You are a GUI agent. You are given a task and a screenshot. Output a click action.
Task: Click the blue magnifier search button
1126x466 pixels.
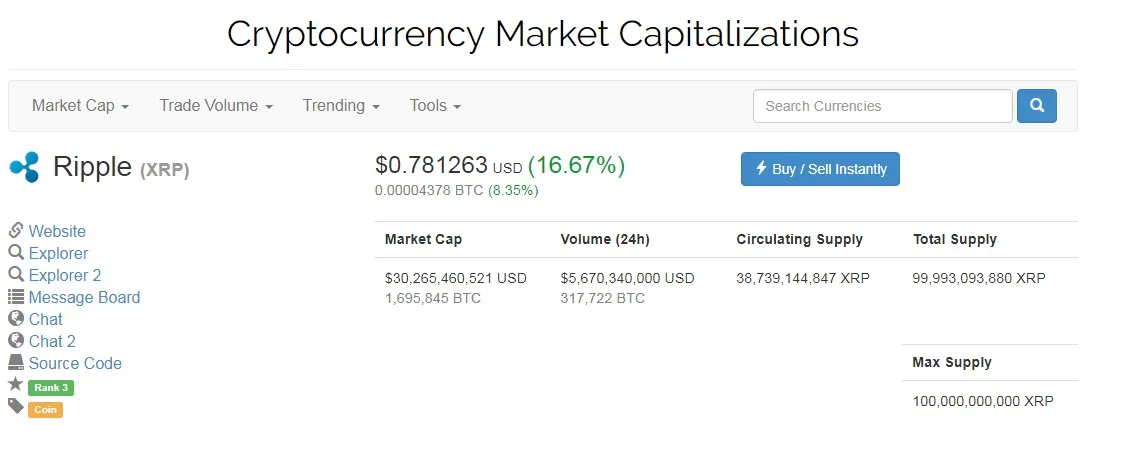click(x=1036, y=106)
